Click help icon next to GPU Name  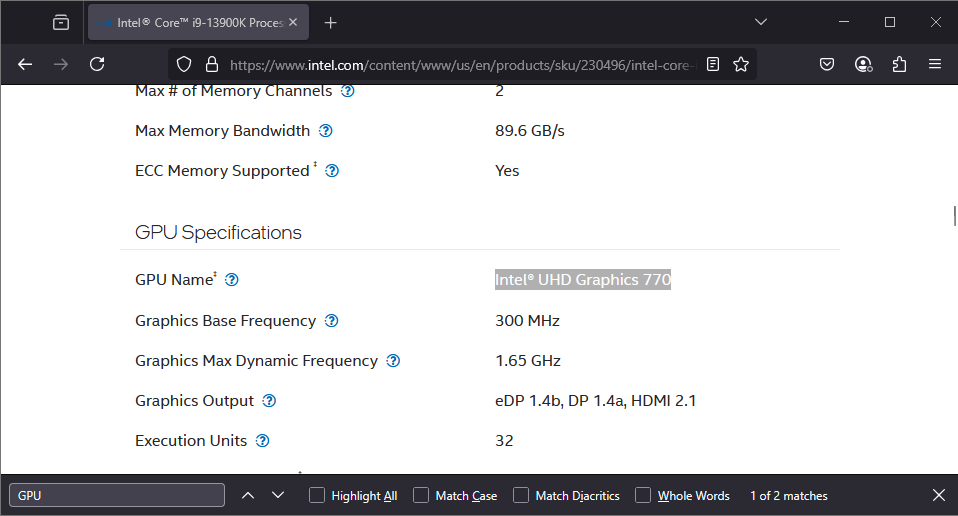[x=232, y=281]
